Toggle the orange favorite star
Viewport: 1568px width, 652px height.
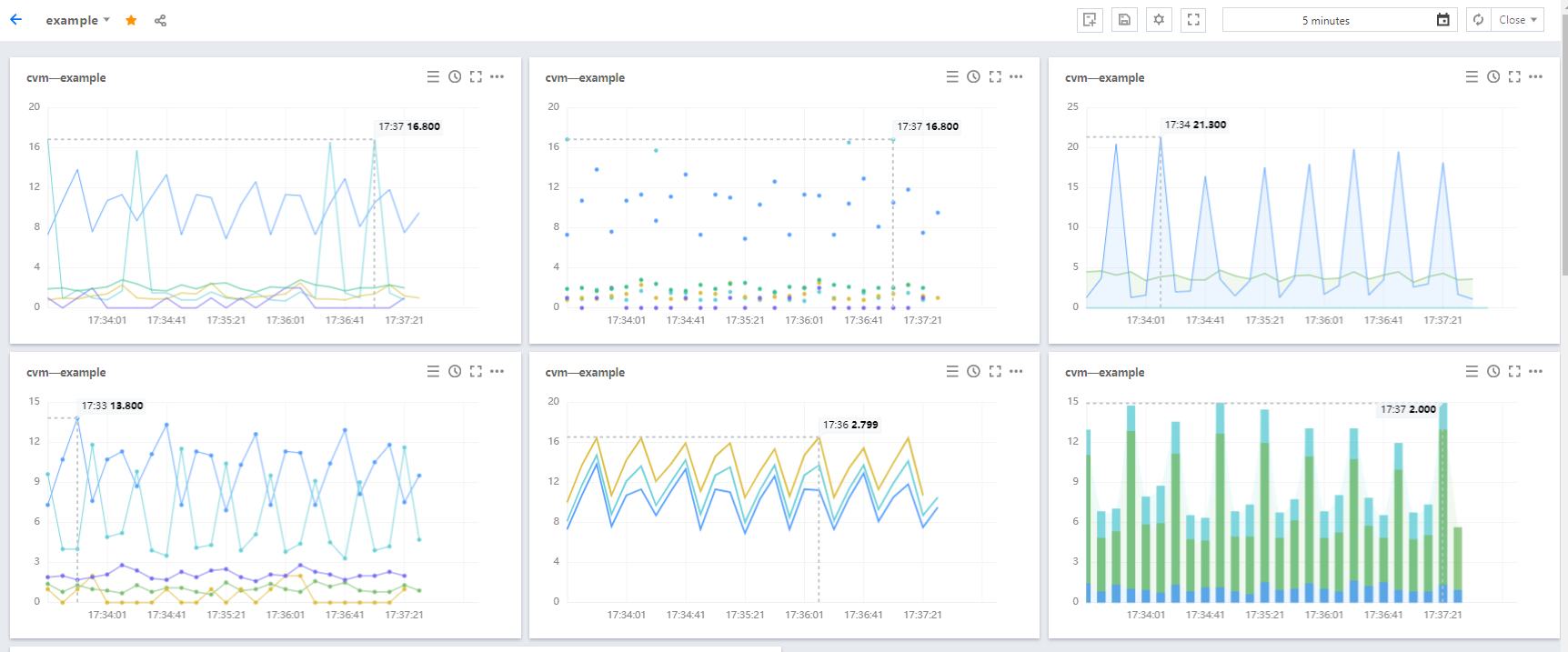(x=131, y=20)
